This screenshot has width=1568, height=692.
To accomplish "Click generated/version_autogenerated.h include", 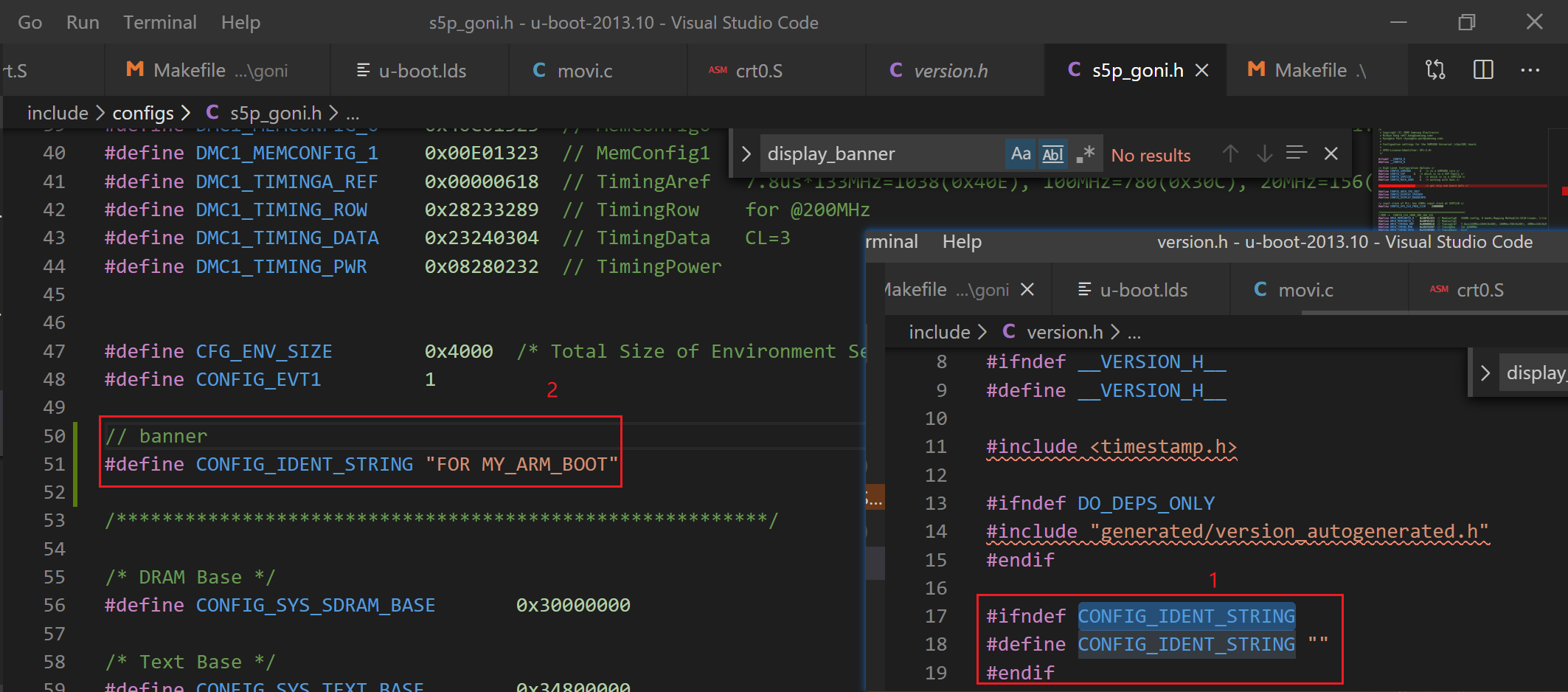I will pos(1290,531).
